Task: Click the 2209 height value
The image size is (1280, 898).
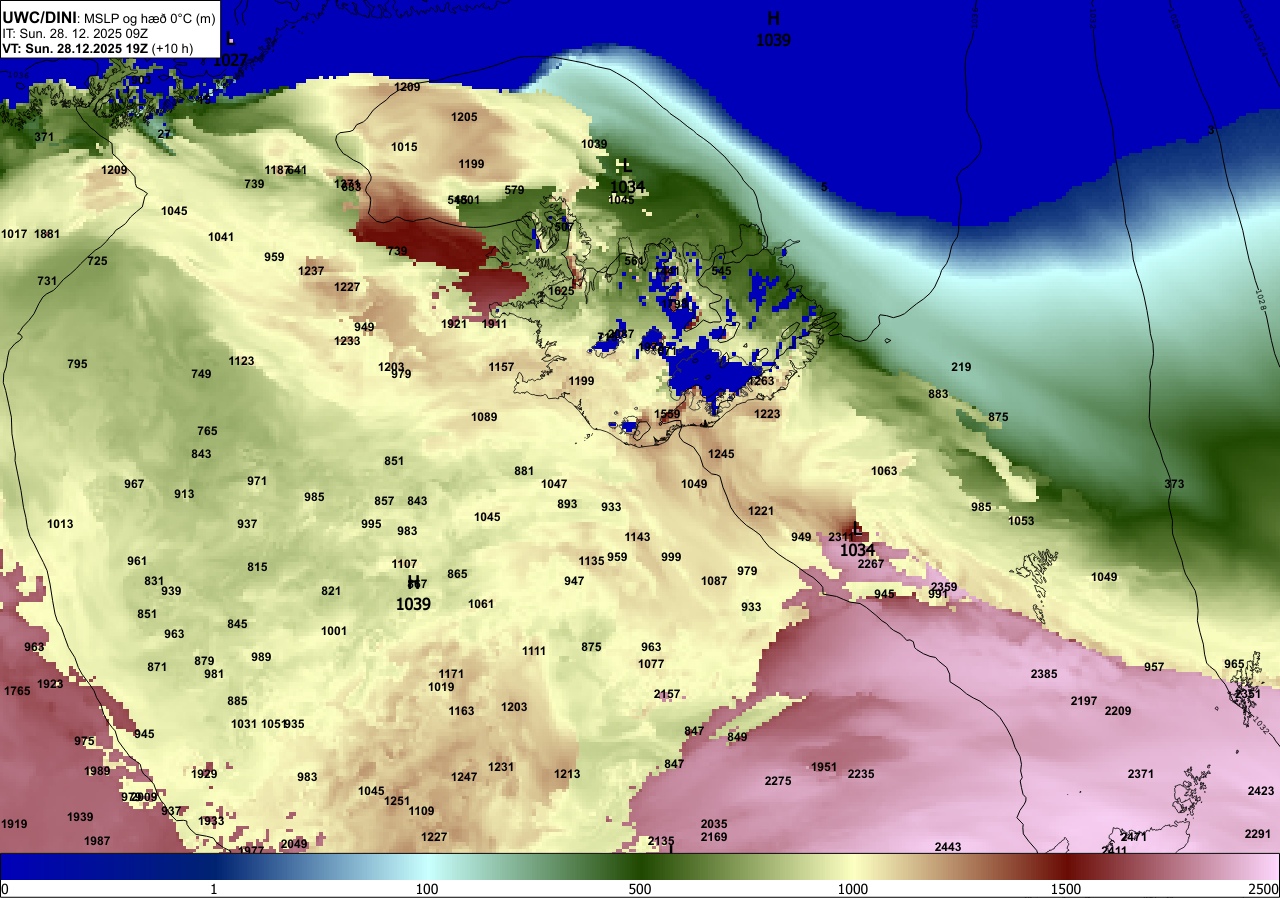Action: [x=1118, y=711]
